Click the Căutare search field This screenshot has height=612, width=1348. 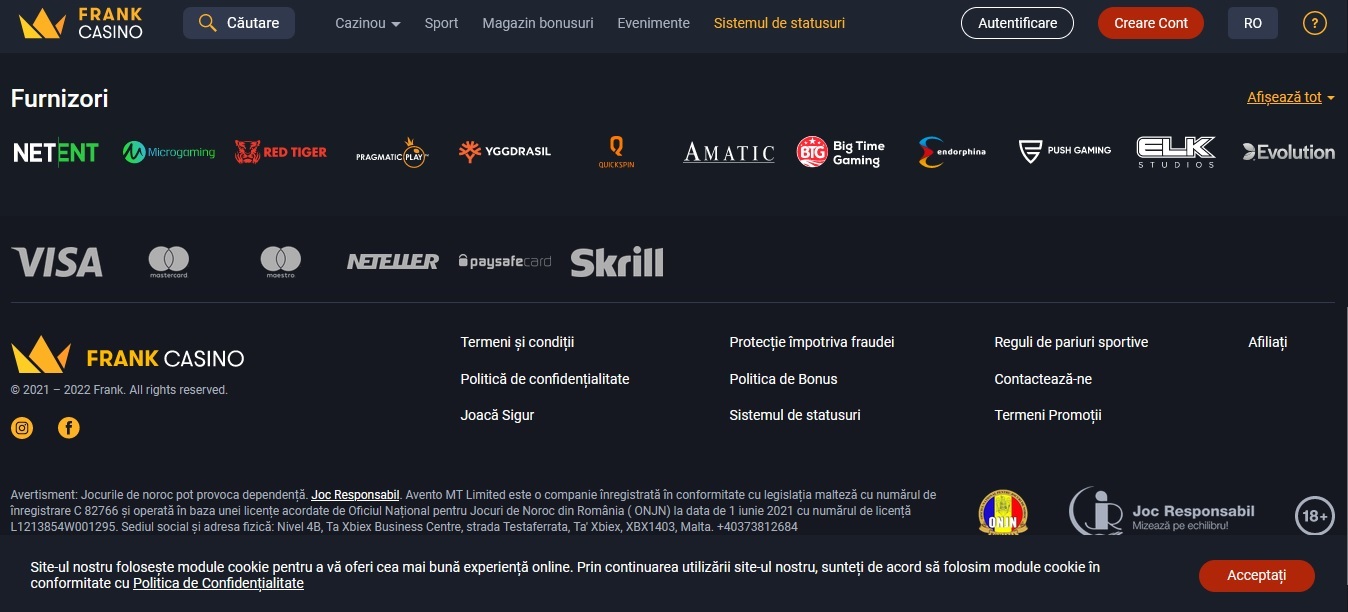click(239, 23)
